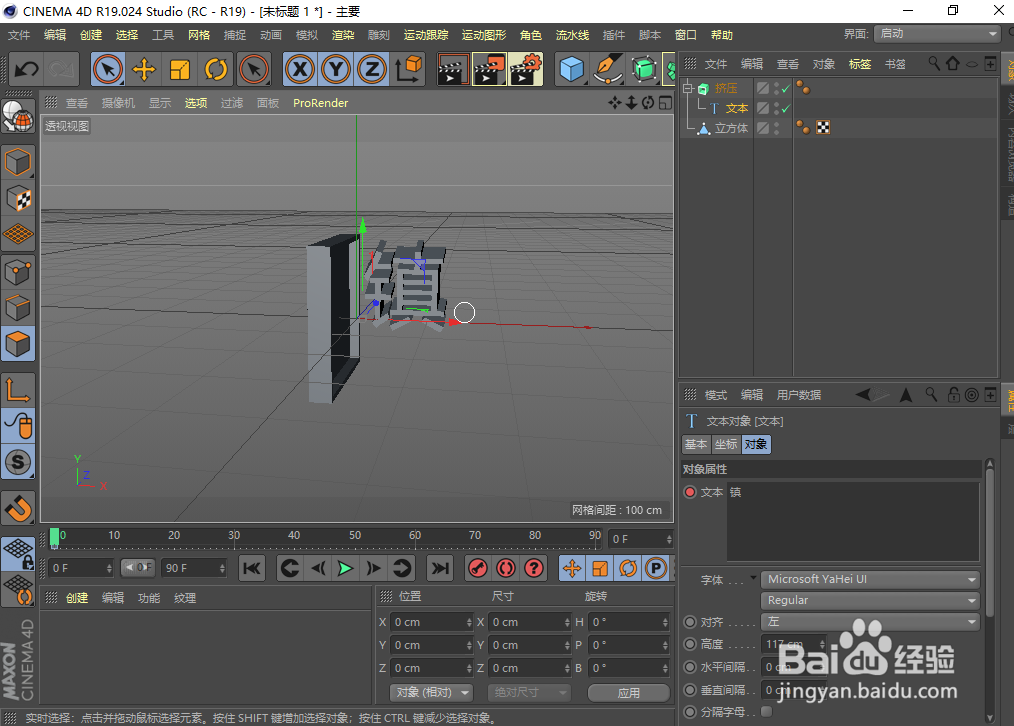
Task: Select Edges mode in left sidebar
Action: click(x=18, y=308)
